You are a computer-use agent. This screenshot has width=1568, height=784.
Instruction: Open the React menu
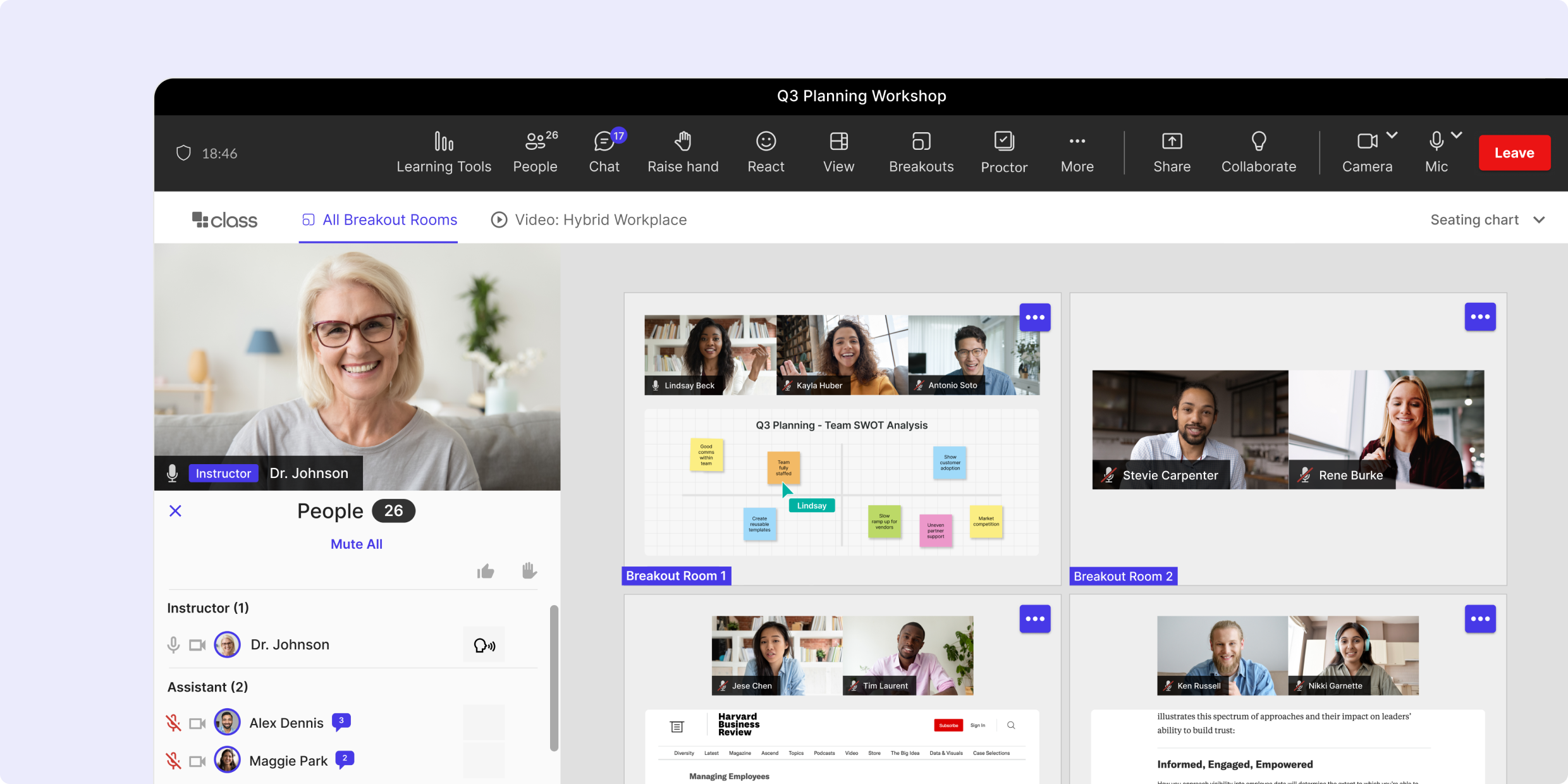tap(766, 150)
